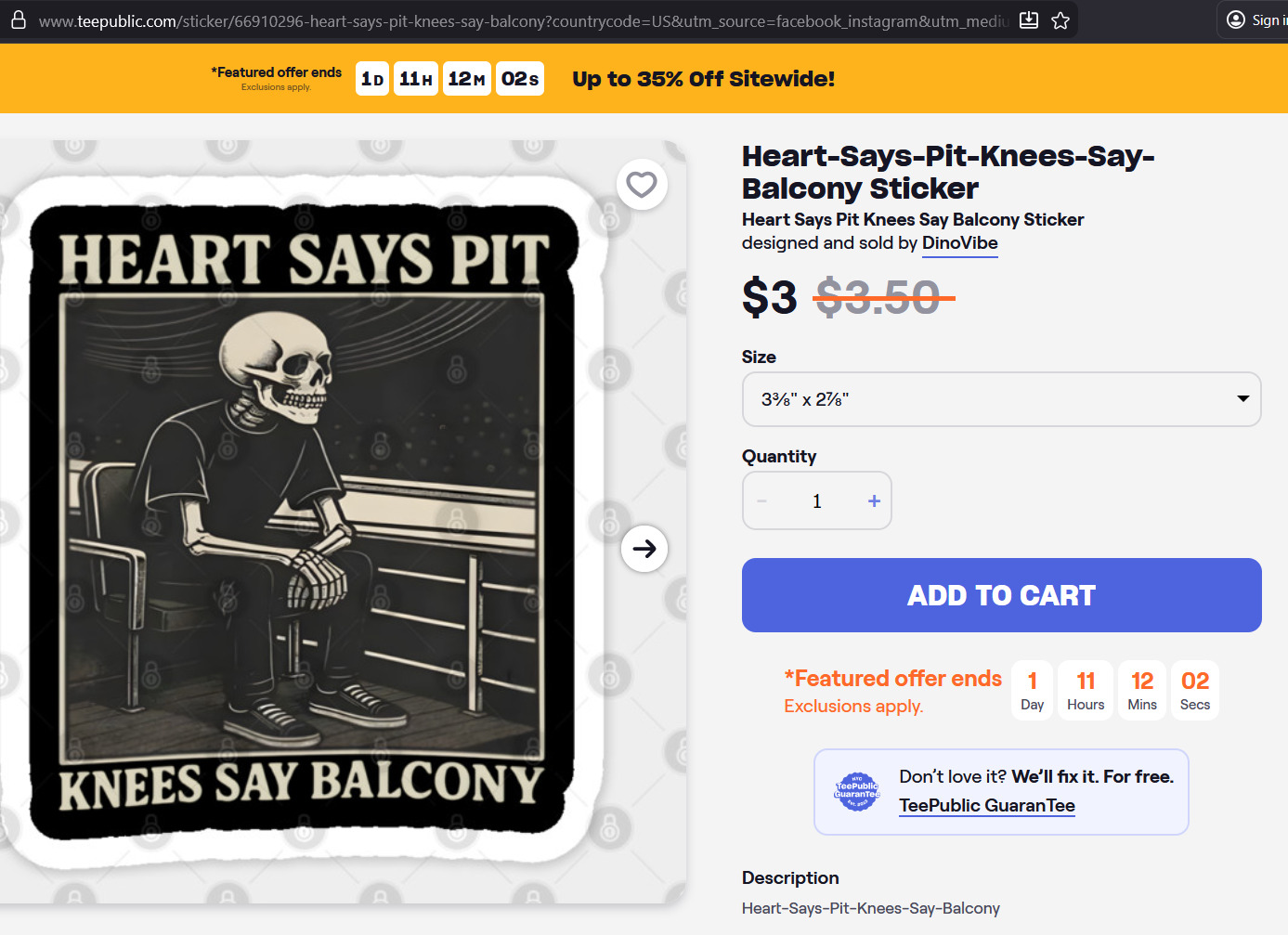Viewport: 1288px width, 935px height.
Task: Click the sticker product image
Action: tap(302, 520)
